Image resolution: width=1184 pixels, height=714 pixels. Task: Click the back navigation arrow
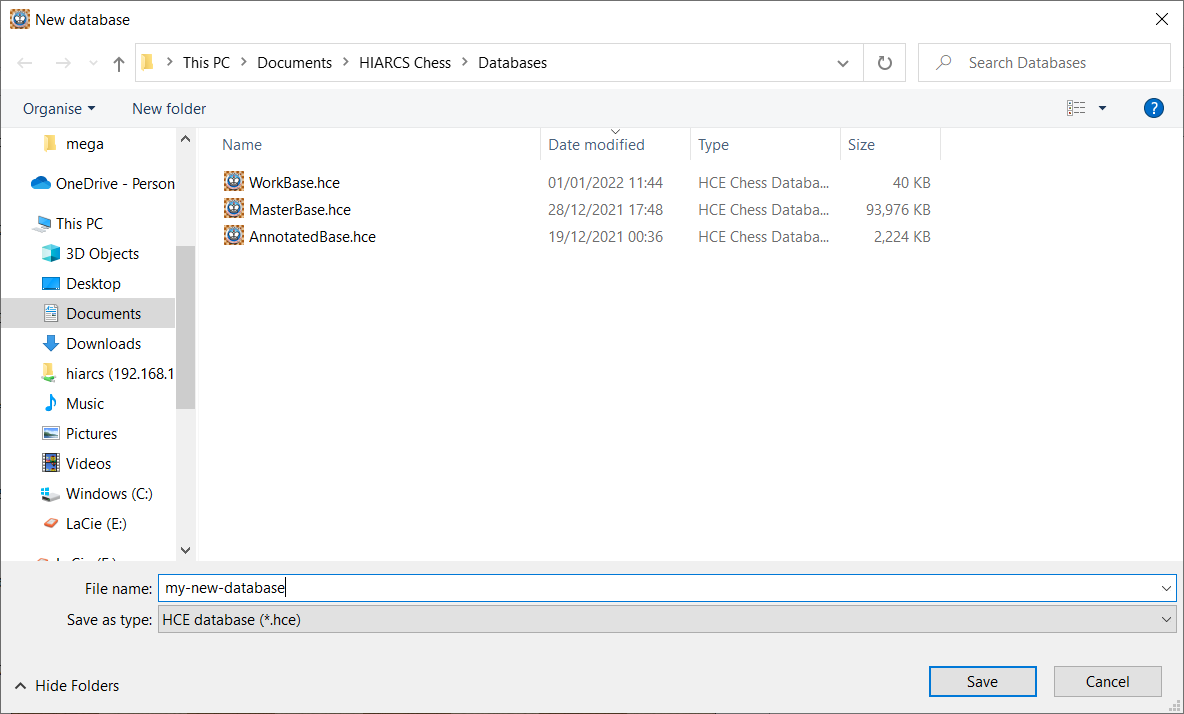(x=26, y=63)
